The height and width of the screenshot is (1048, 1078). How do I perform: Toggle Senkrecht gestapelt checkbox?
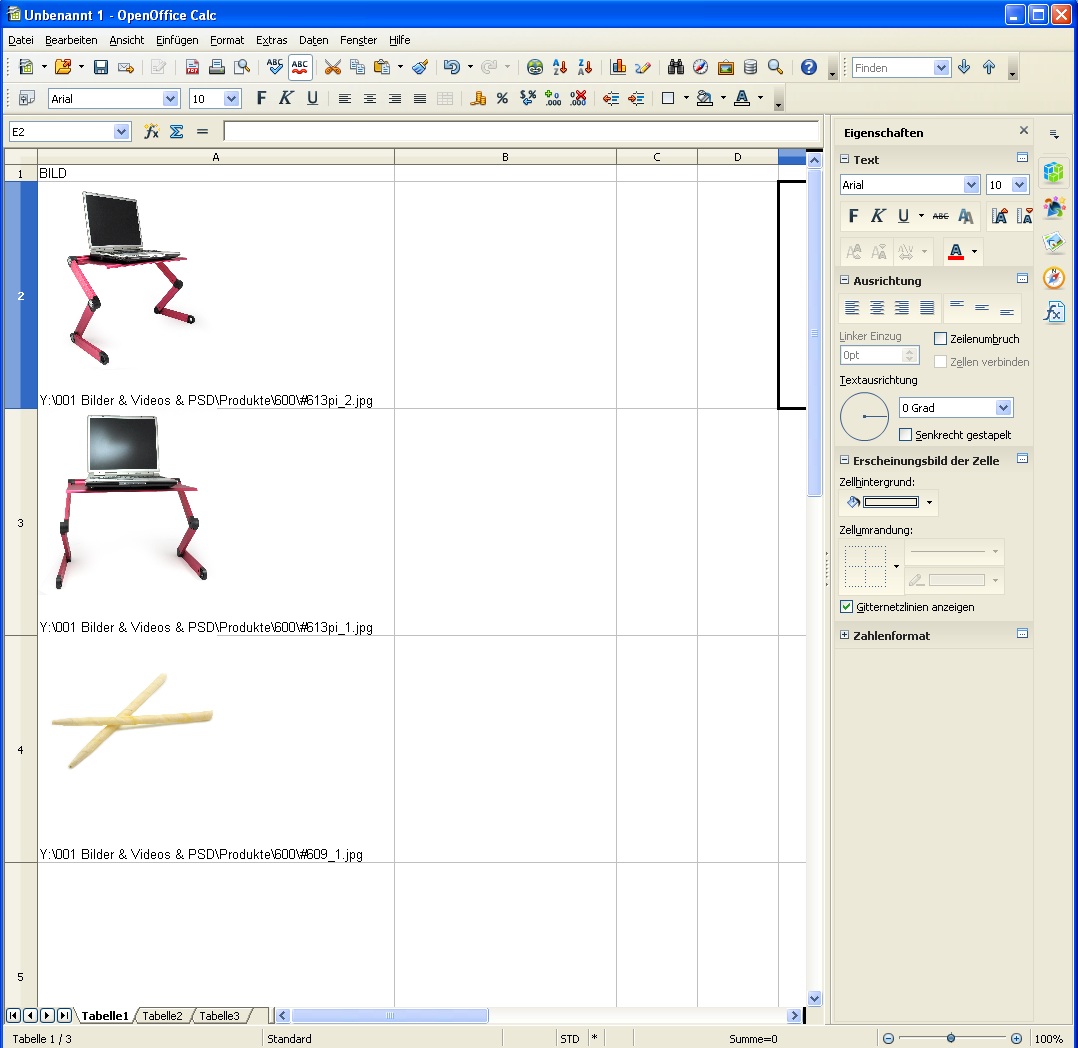[x=906, y=435]
